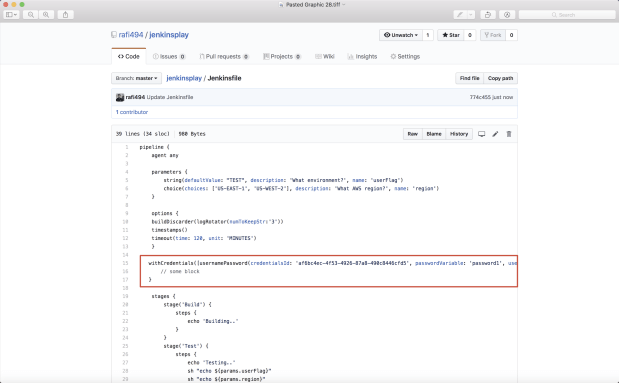The height and width of the screenshot is (383, 619).
Task: Click the pencil edit file icon
Action: [x=495, y=134]
